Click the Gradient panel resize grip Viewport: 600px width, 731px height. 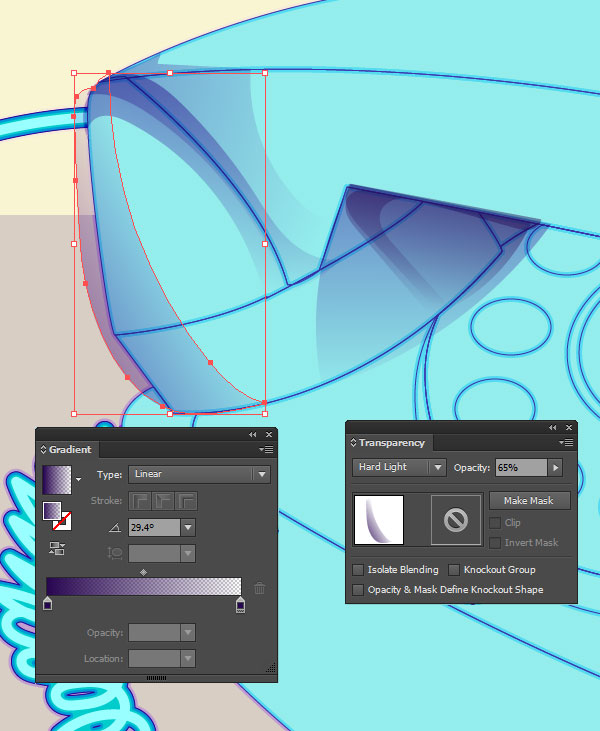[271, 668]
